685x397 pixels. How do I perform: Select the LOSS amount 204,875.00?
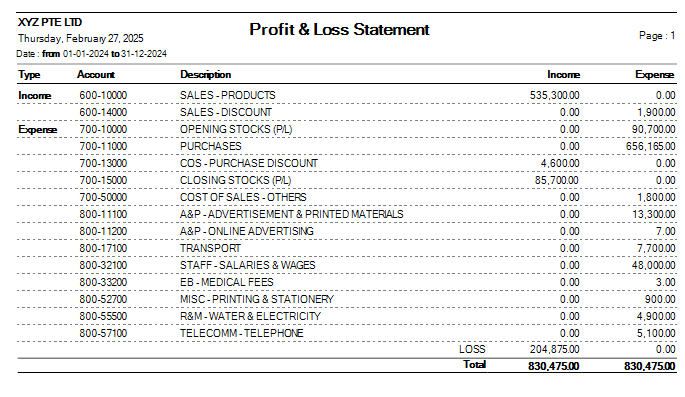pyautogui.click(x=554, y=349)
